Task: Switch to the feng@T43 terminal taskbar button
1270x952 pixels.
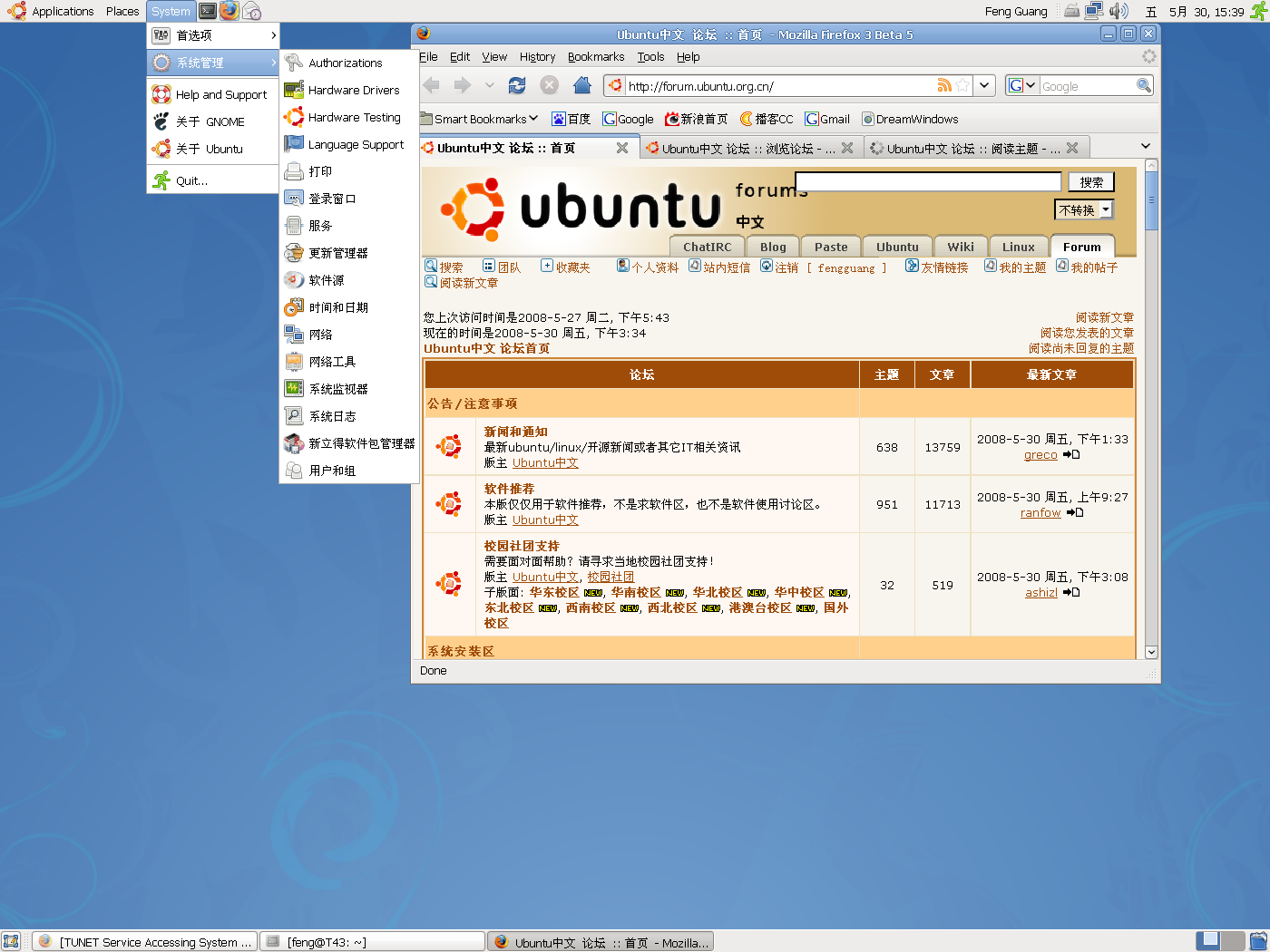Action: 373,942
